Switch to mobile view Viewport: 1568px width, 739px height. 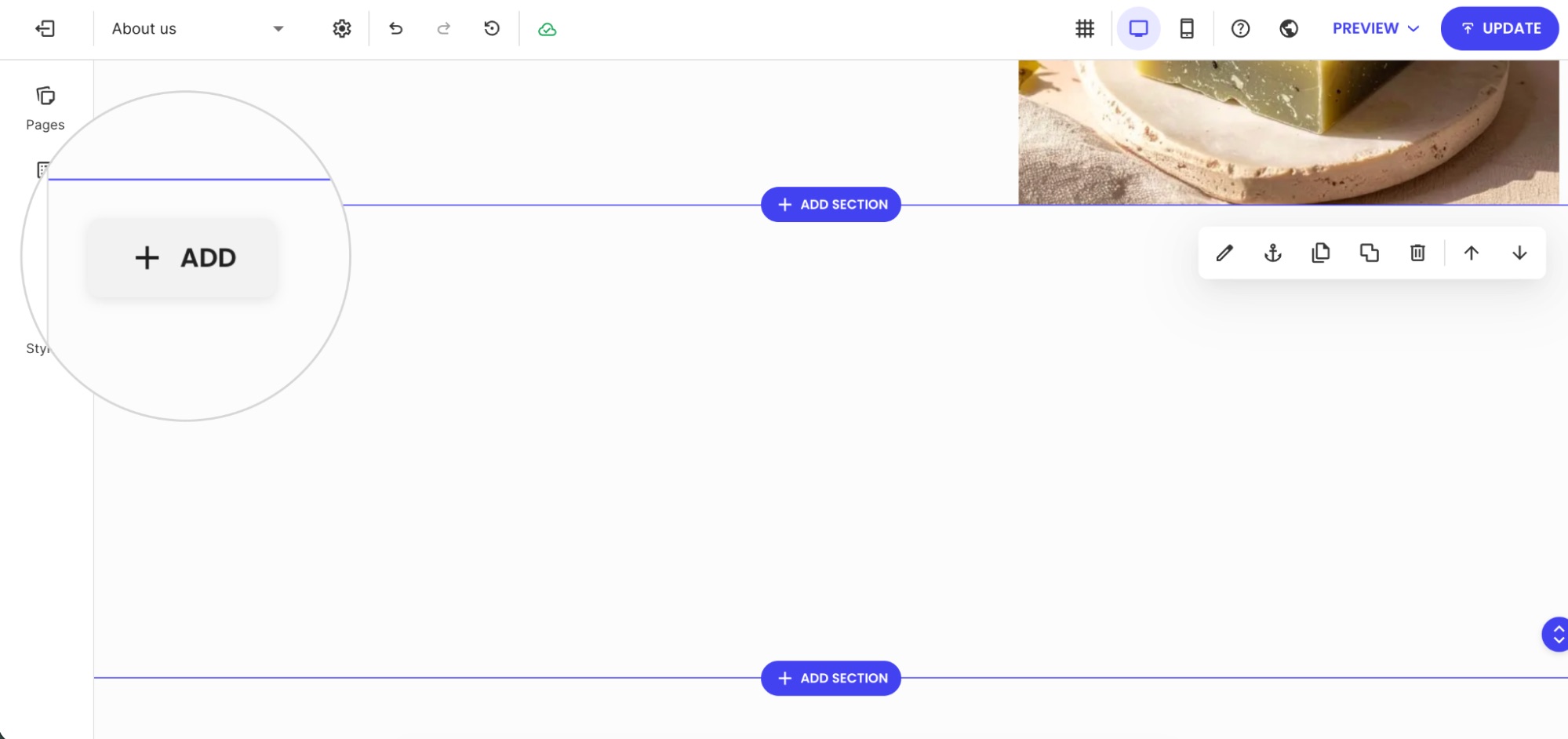[x=1188, y=29]
